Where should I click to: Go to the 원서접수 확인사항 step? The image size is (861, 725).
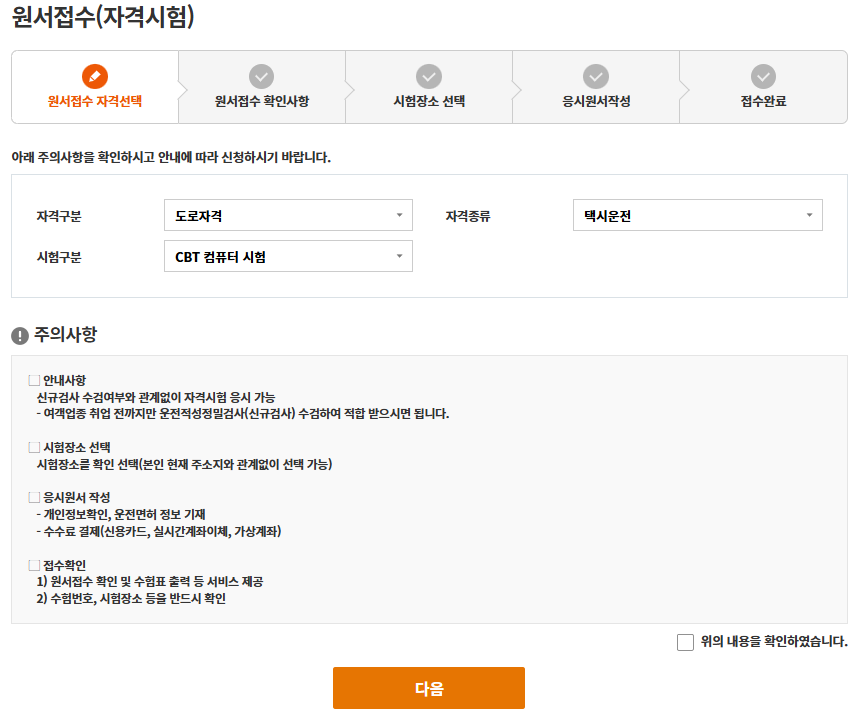click(x=262, y=87)
